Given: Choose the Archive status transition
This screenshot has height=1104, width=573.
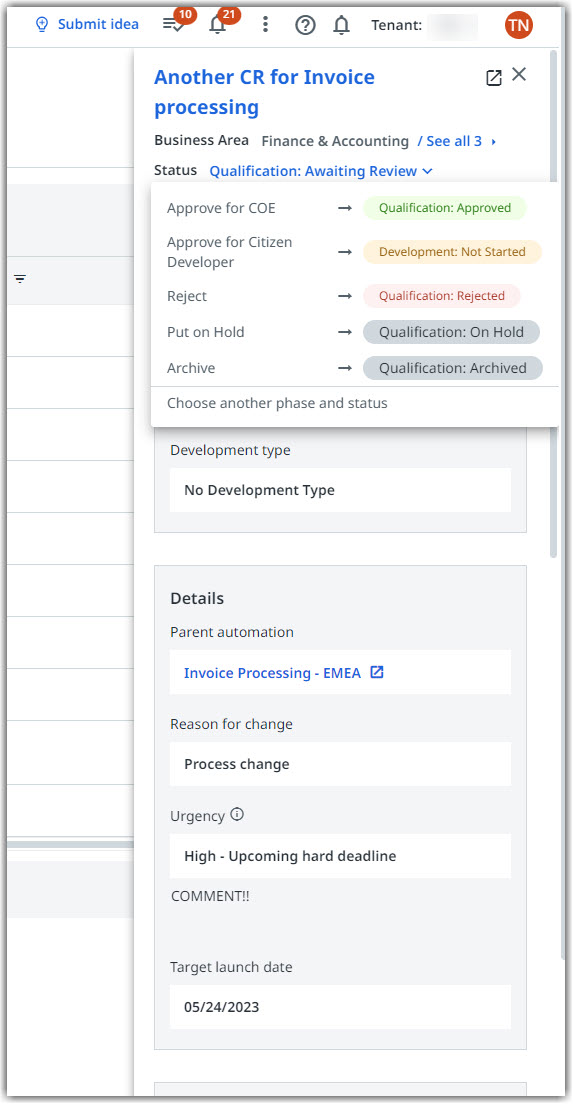Looking at the screenshot, I should tap(355, 368).
